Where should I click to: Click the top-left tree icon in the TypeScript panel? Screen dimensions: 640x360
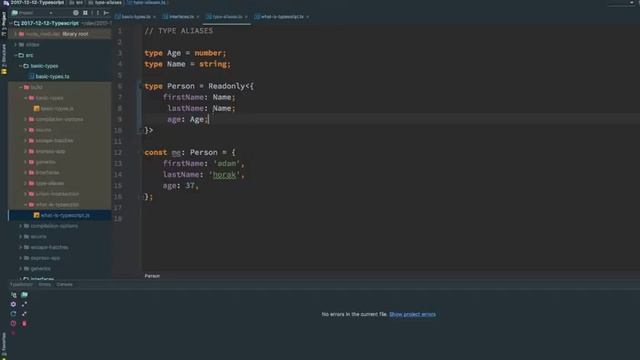click(x=13, y=294)
